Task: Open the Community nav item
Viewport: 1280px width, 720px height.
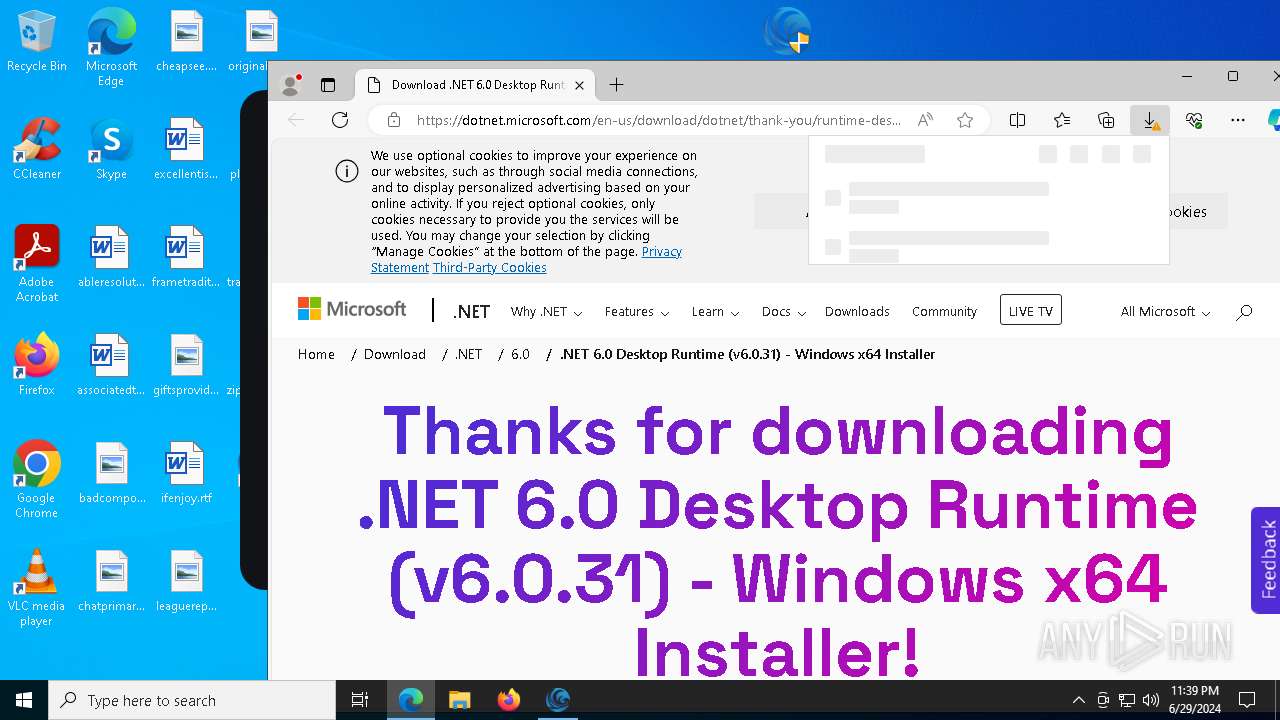Action: point(944,312)
